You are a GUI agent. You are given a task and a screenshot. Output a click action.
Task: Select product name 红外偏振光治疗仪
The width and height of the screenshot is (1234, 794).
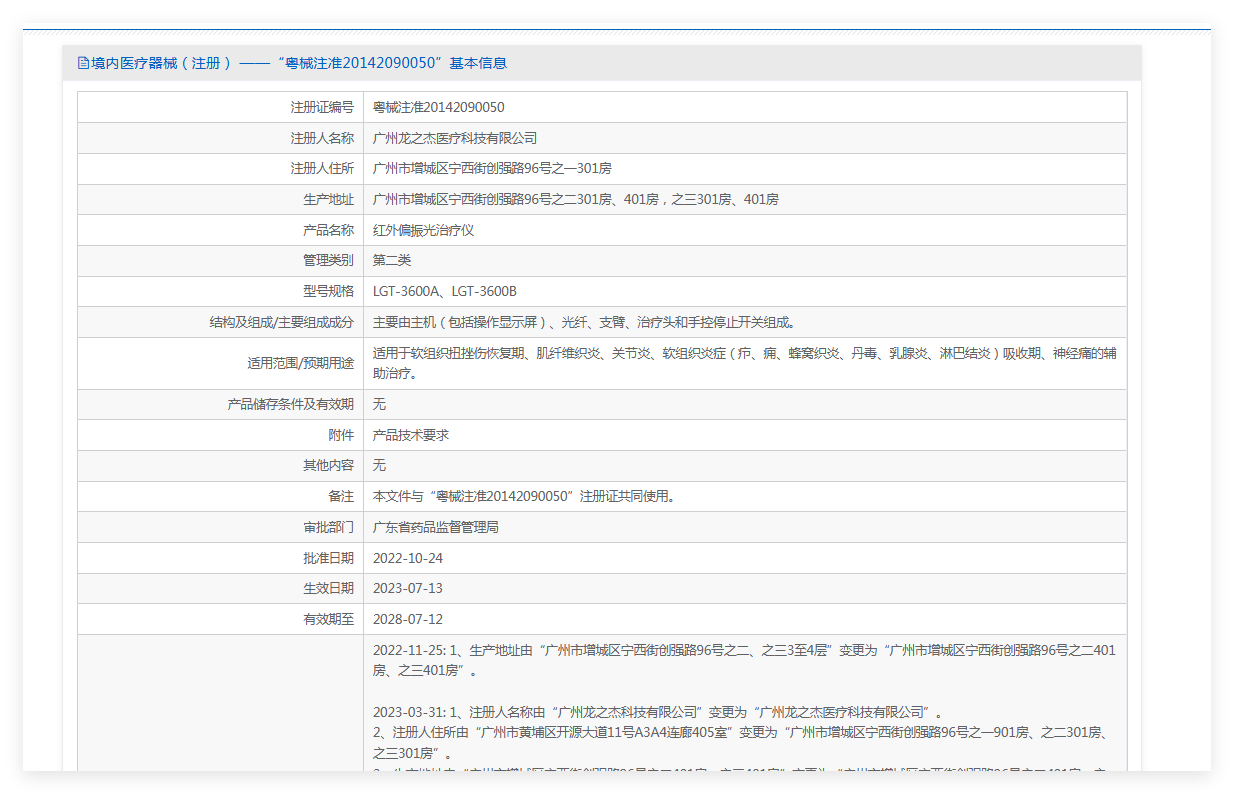pyautogui.click(x=423, y=230)
